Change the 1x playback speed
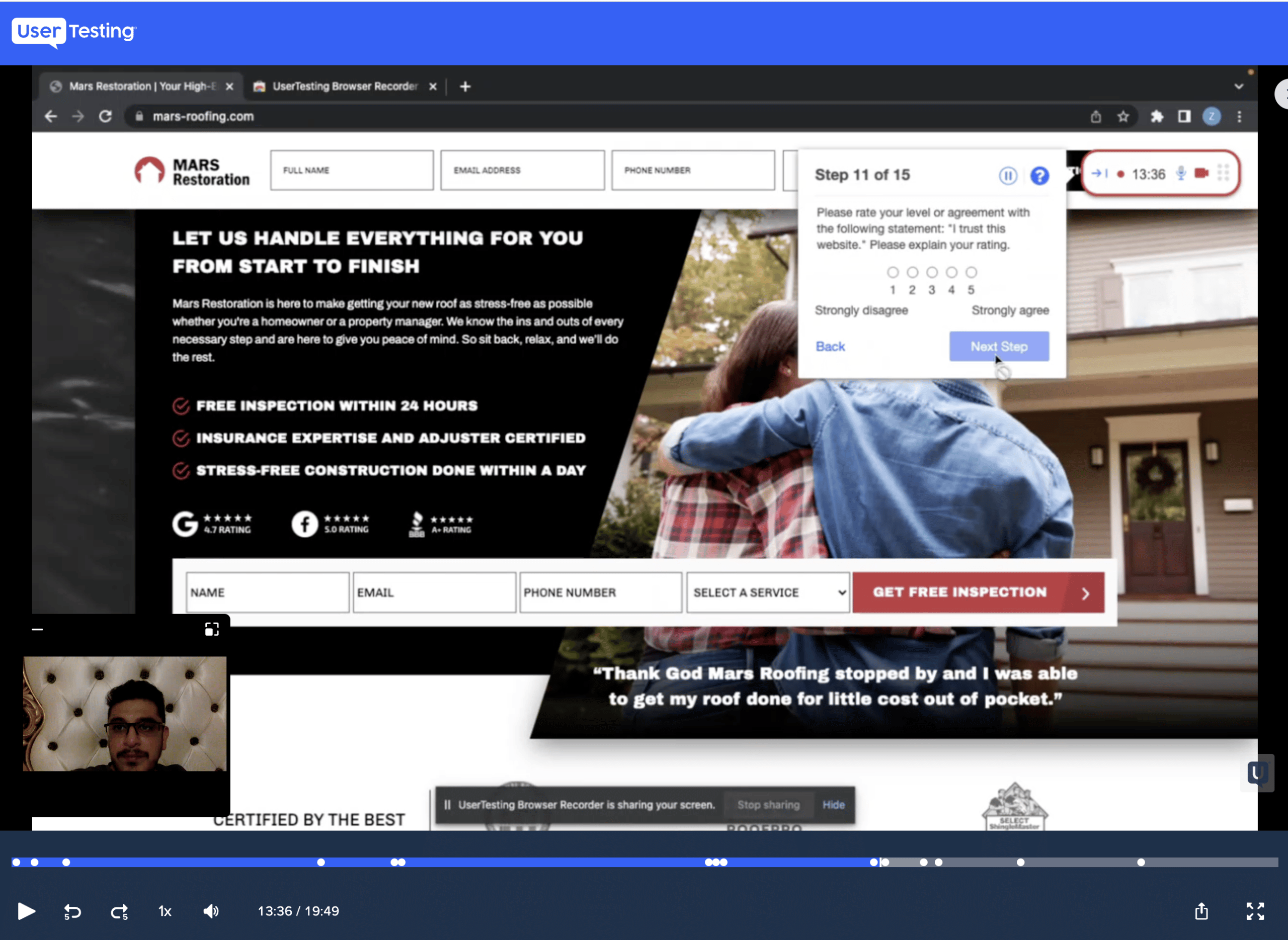 pos(165,911)
